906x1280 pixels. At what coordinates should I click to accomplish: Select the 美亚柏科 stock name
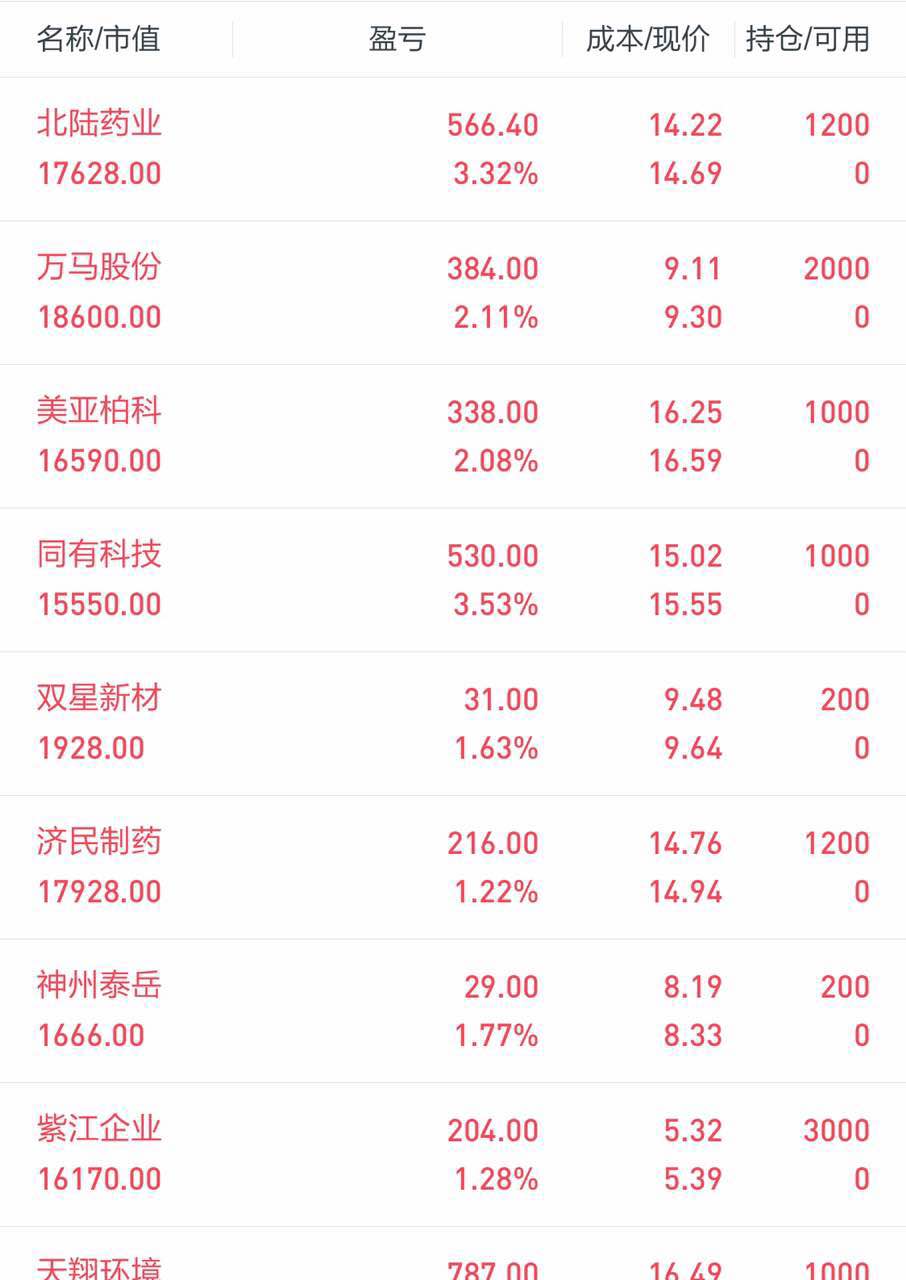(99, 411)
